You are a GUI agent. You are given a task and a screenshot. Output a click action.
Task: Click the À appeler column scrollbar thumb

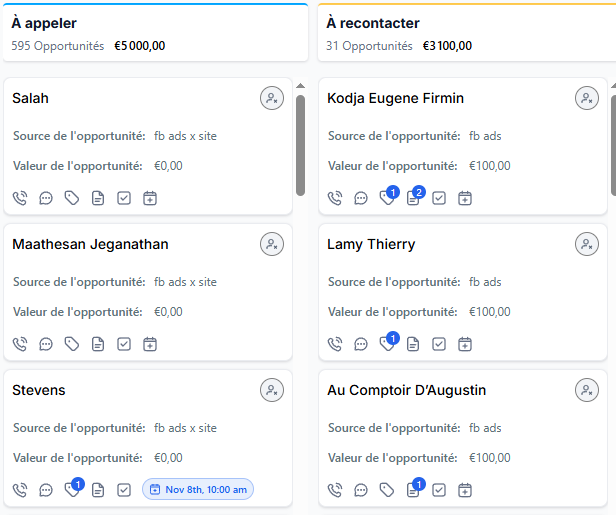click(x=300, y=145)
